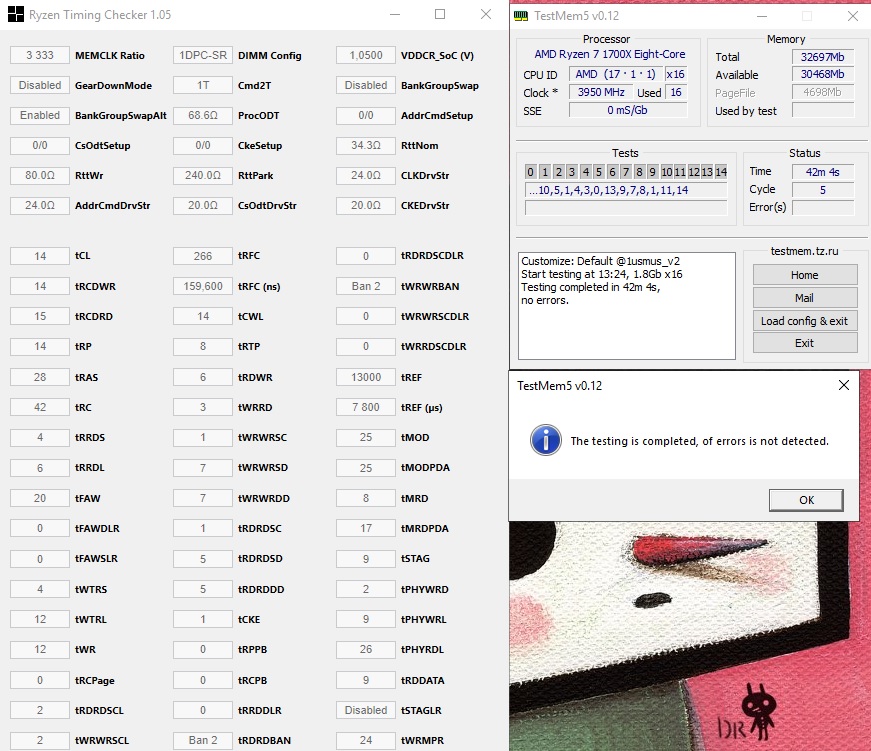The width and height of the screenshot is (871, 751).
Task: Click the VDDCR_SoC voltage 1,0500 field
Action: [x=366, y=55]
